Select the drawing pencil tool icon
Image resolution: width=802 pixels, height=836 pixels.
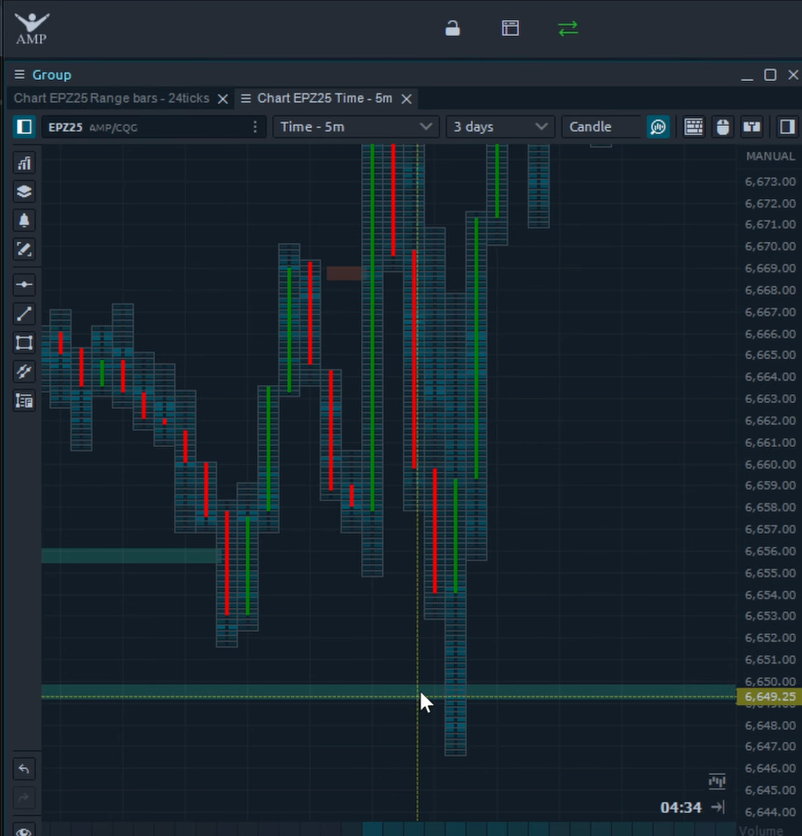click(x=24, y=249)
